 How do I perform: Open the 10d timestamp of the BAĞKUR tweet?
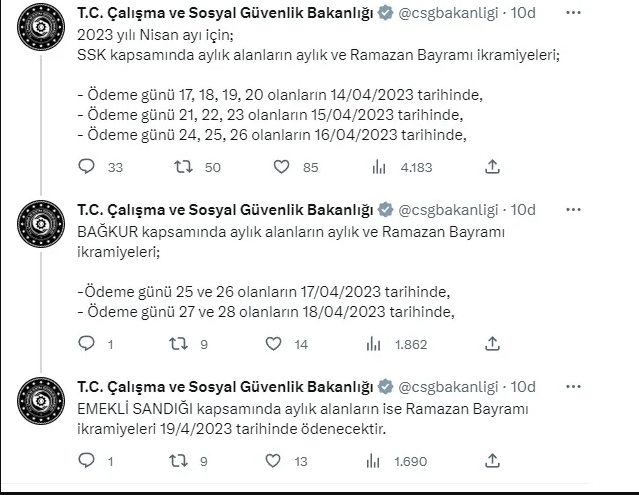[x=524, y=209]
